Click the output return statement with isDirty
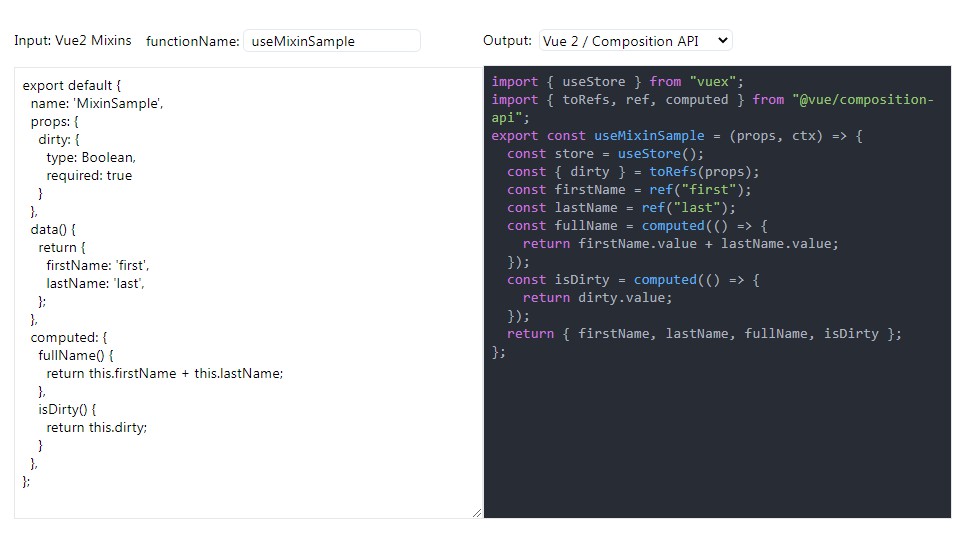 pos(704,333)
